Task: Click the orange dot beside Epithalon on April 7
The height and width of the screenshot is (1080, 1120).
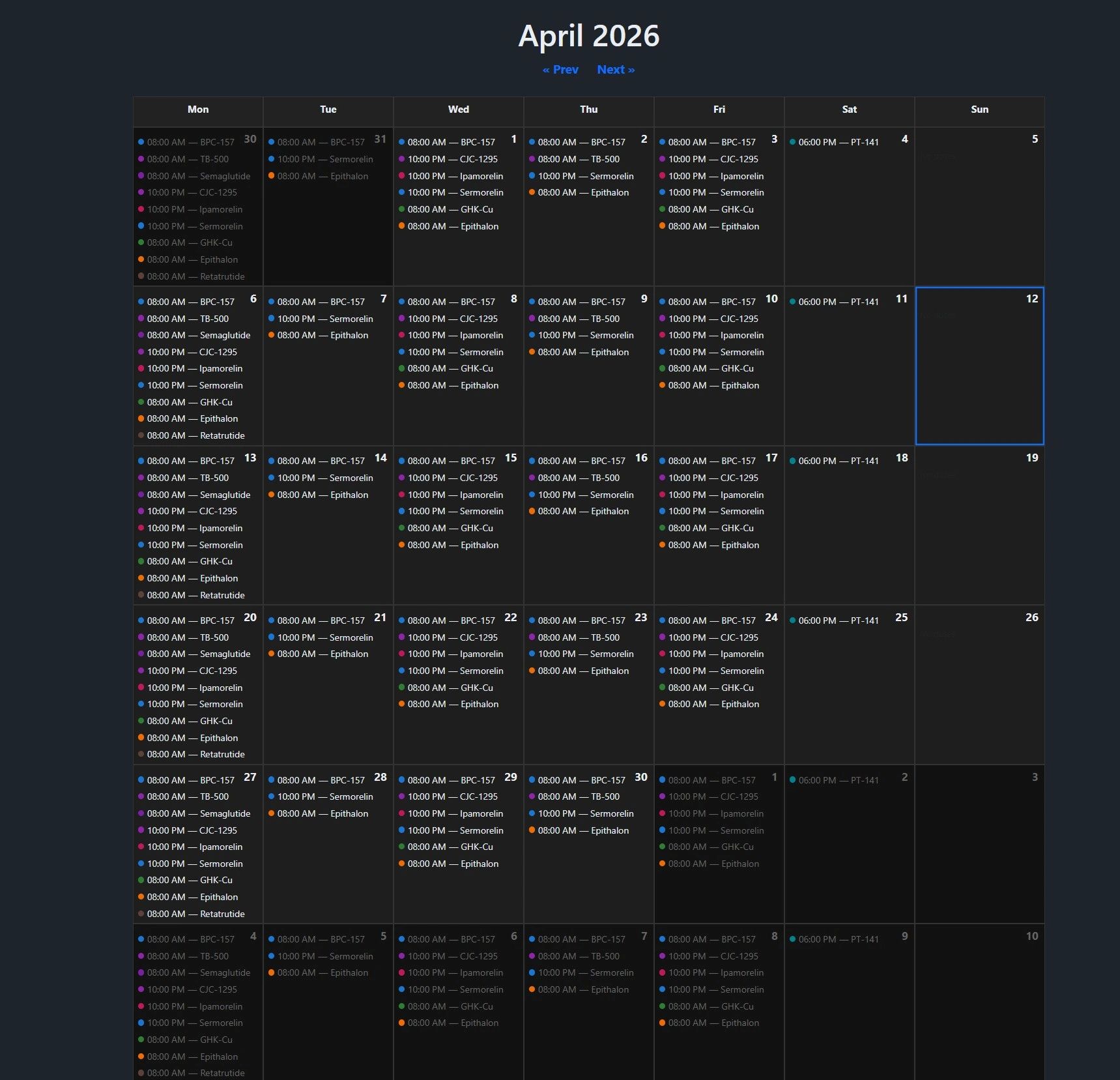Action: pos(272,335)
